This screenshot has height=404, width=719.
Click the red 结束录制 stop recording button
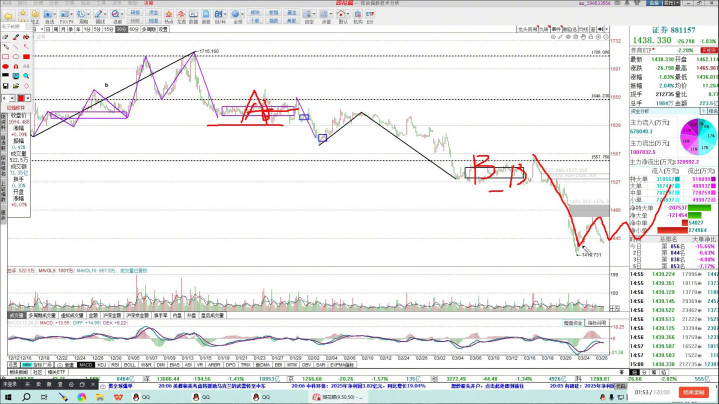pyautogui.click(x=693, y=393)
